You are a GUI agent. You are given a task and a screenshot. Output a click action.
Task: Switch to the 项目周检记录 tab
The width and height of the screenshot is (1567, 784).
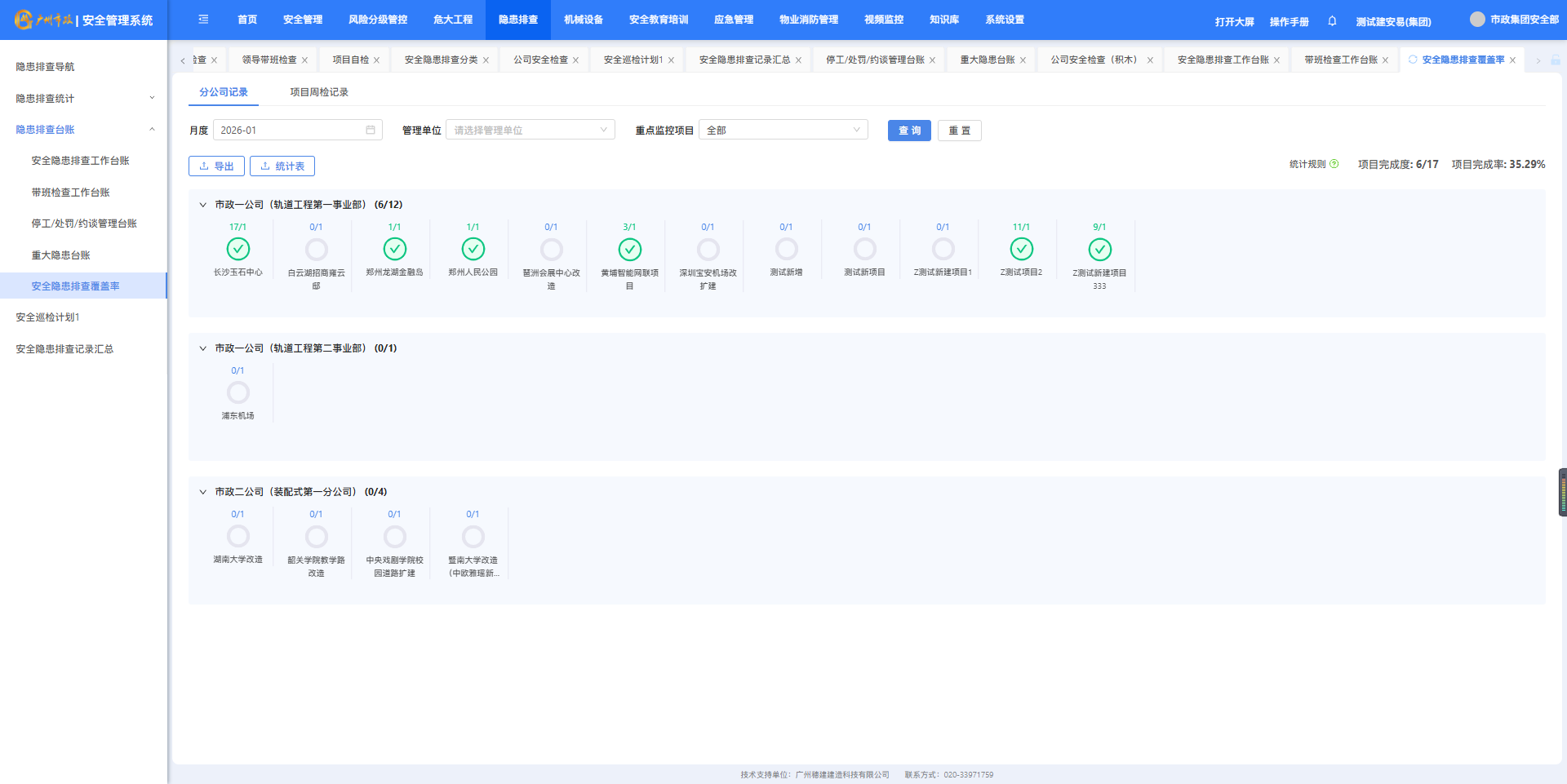point(319,92)
